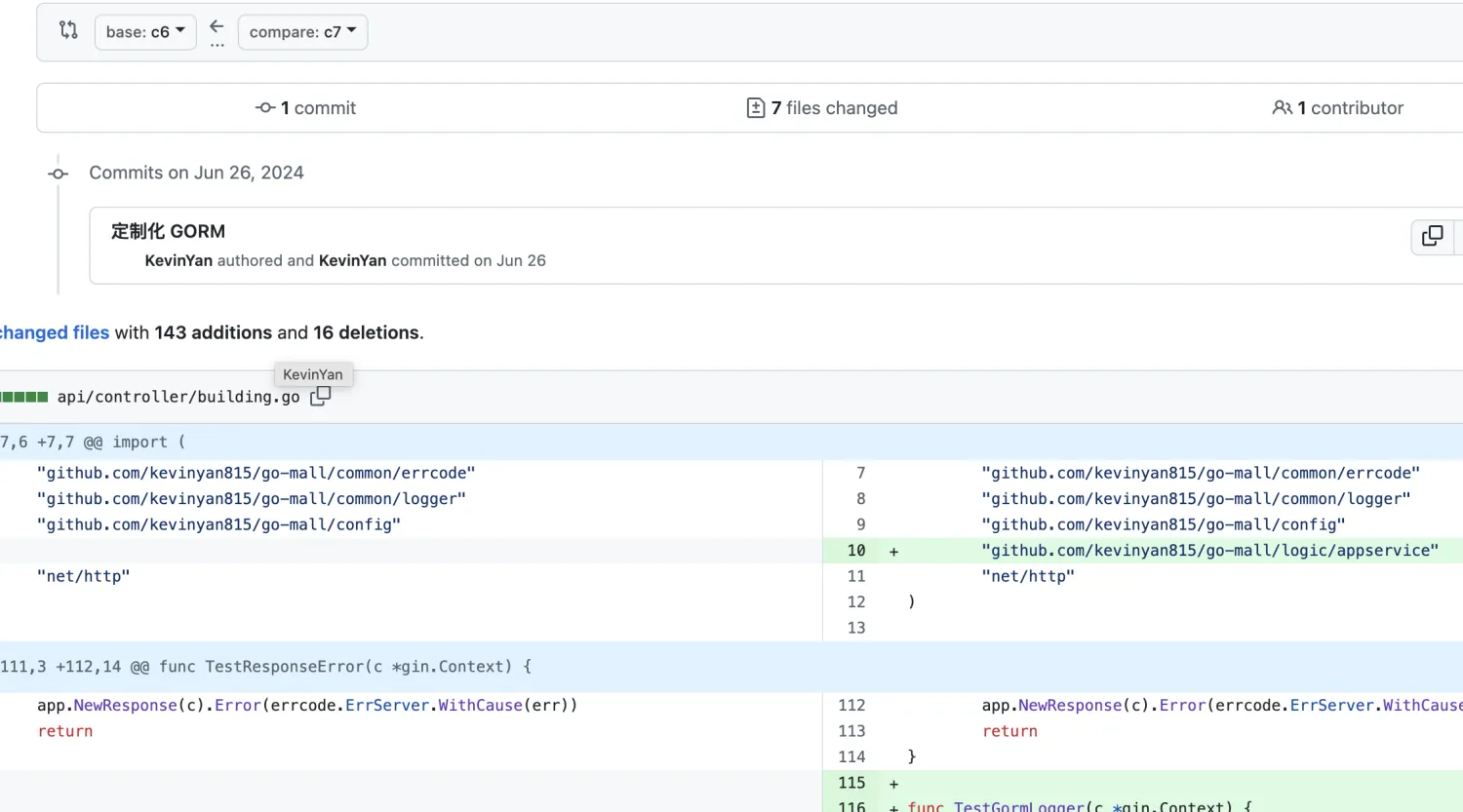The width and height of the screenshot is (1463, 812).
Task: Open the 定制化 GORM commit
Action: pyautogui.click(x=168, y=231)
